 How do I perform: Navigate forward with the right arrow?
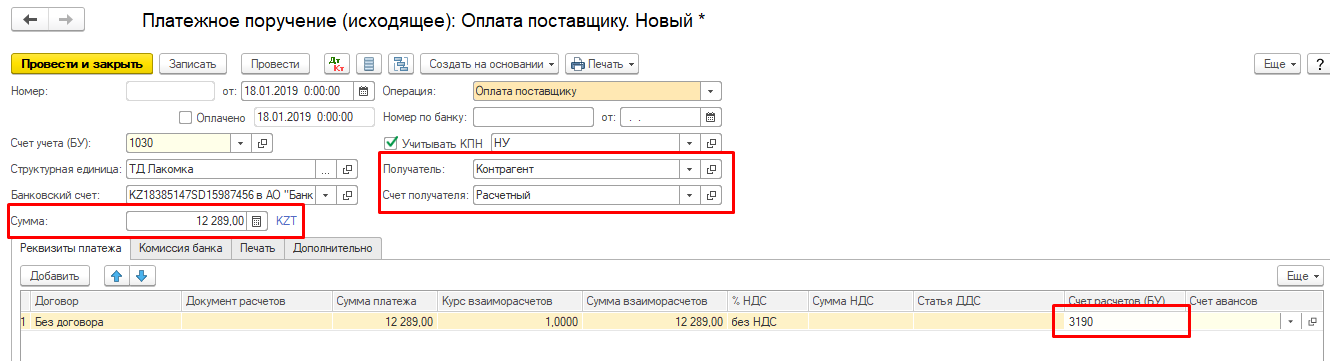point(66,19)
